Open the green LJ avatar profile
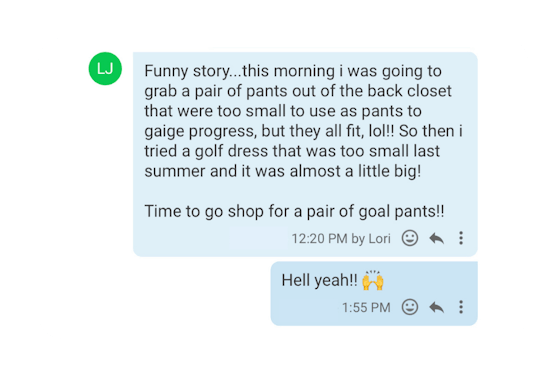Viewport: 538px width, 377px height. point(105,69)
